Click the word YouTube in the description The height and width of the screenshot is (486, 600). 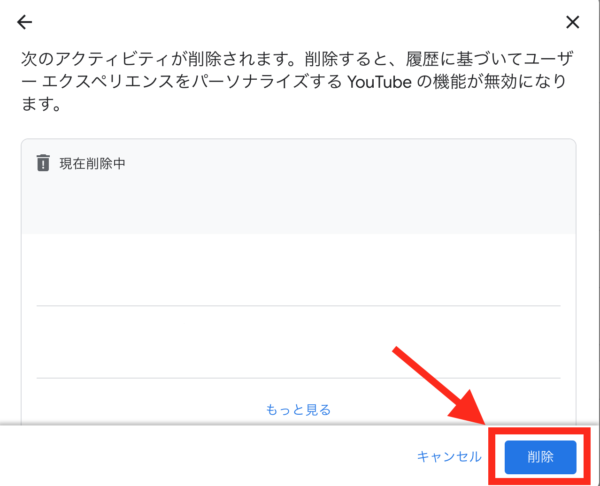(x=379, y=82)
